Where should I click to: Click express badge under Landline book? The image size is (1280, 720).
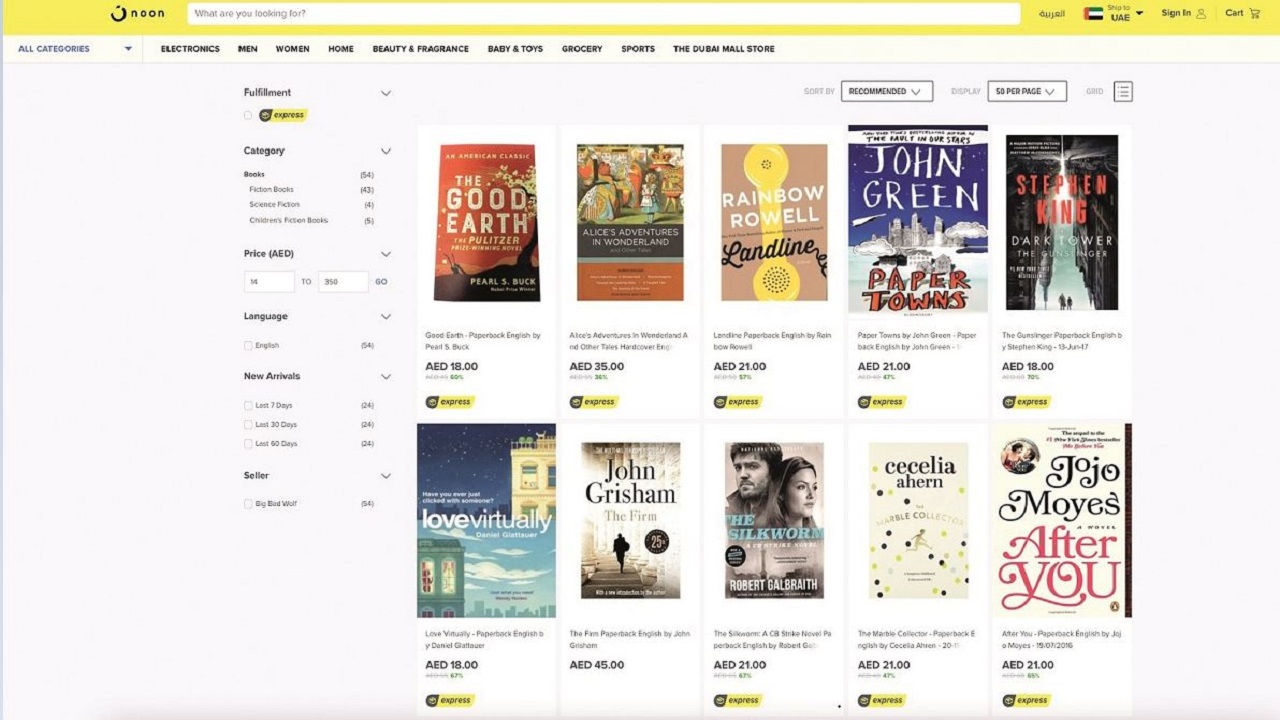(737, 402)
